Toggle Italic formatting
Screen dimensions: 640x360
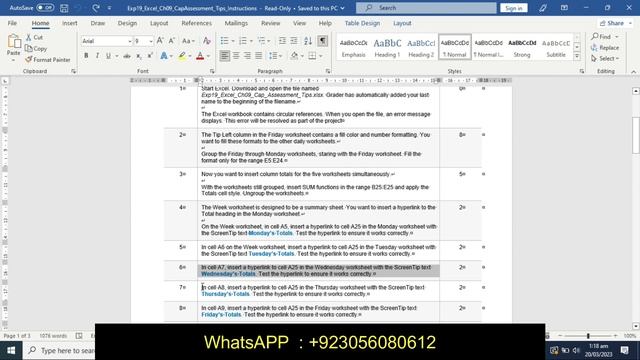pyautogui.click(x=97, y=56)
